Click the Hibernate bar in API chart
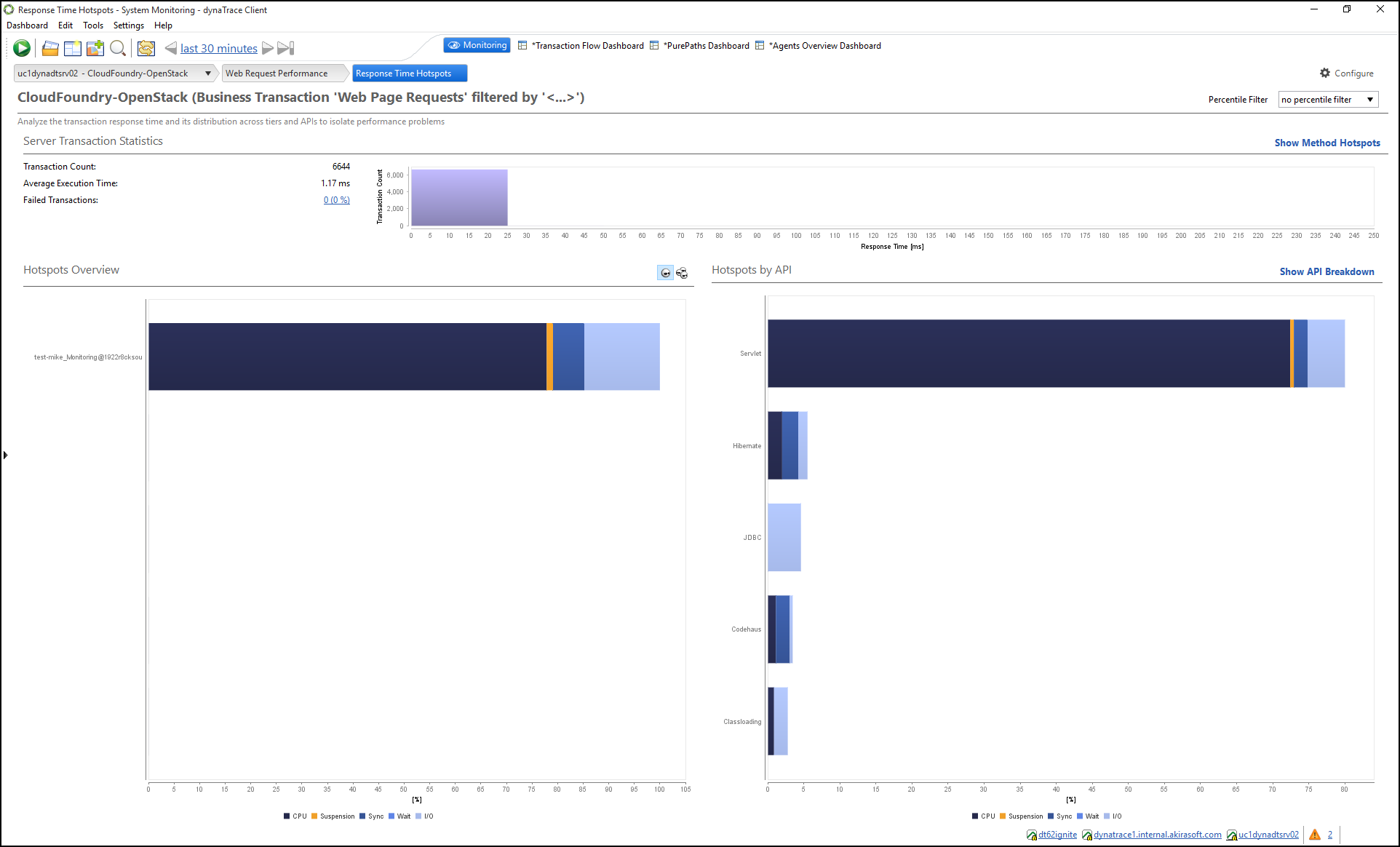 [x=787, y=445]
